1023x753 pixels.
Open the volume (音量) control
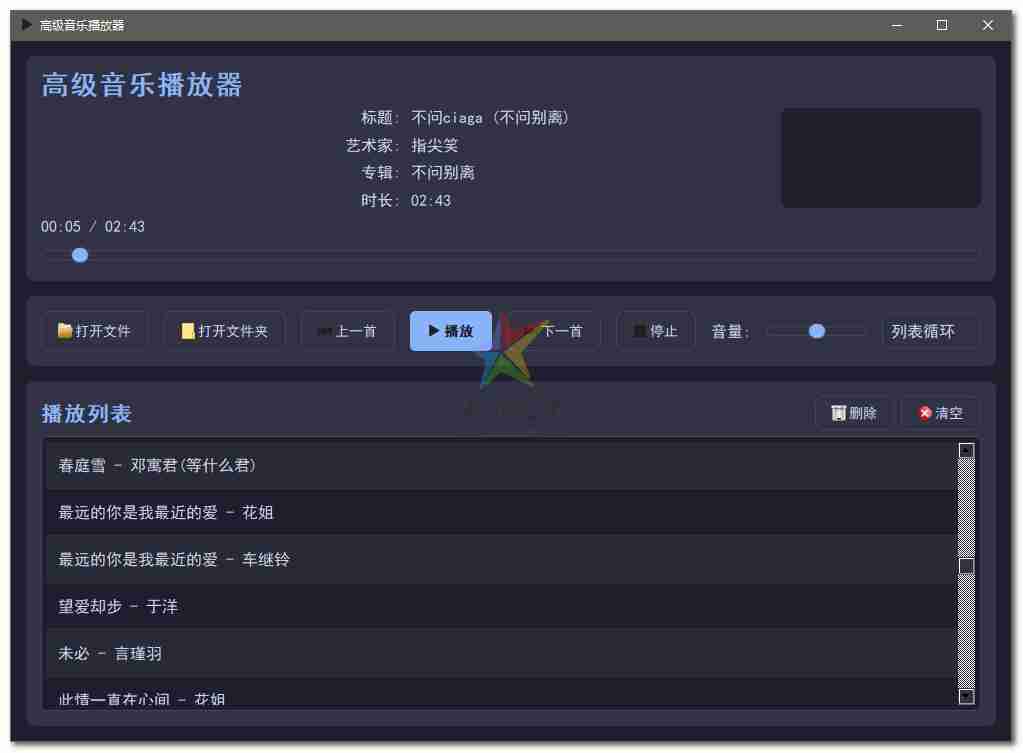[815, 331]
